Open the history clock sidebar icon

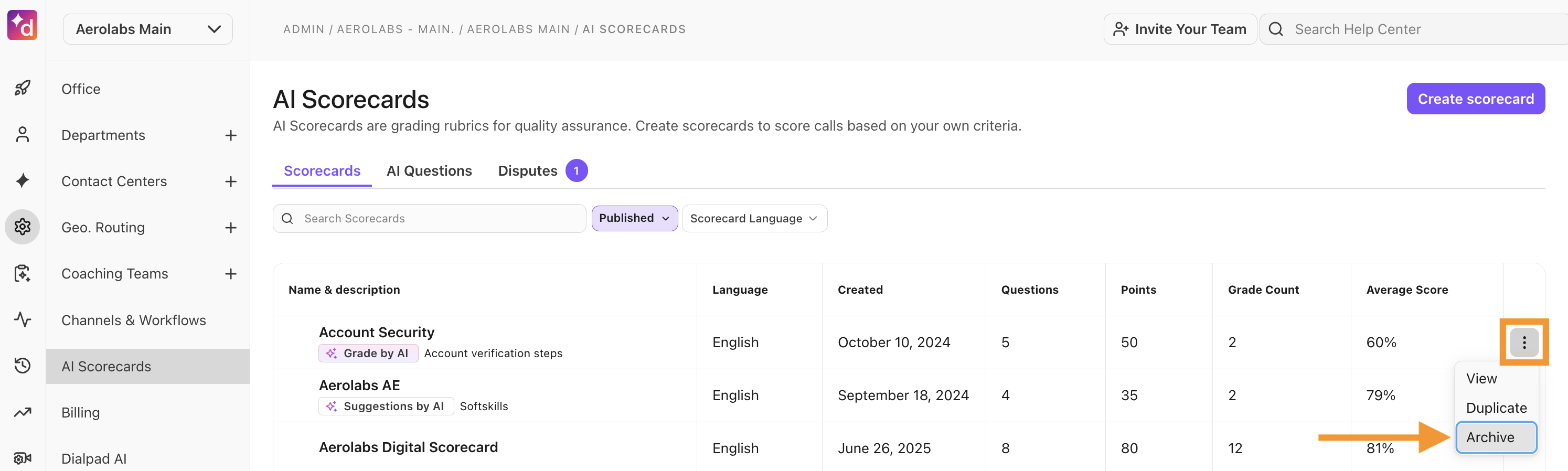[x=23, y=366]
